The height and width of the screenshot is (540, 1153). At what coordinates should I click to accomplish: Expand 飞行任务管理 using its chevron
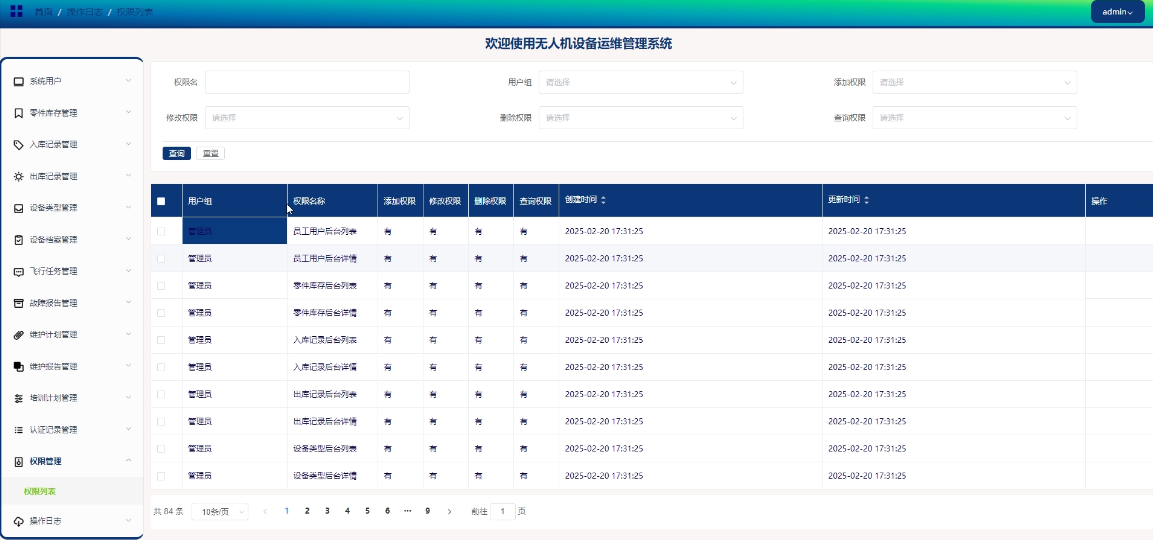pos(129,271)
